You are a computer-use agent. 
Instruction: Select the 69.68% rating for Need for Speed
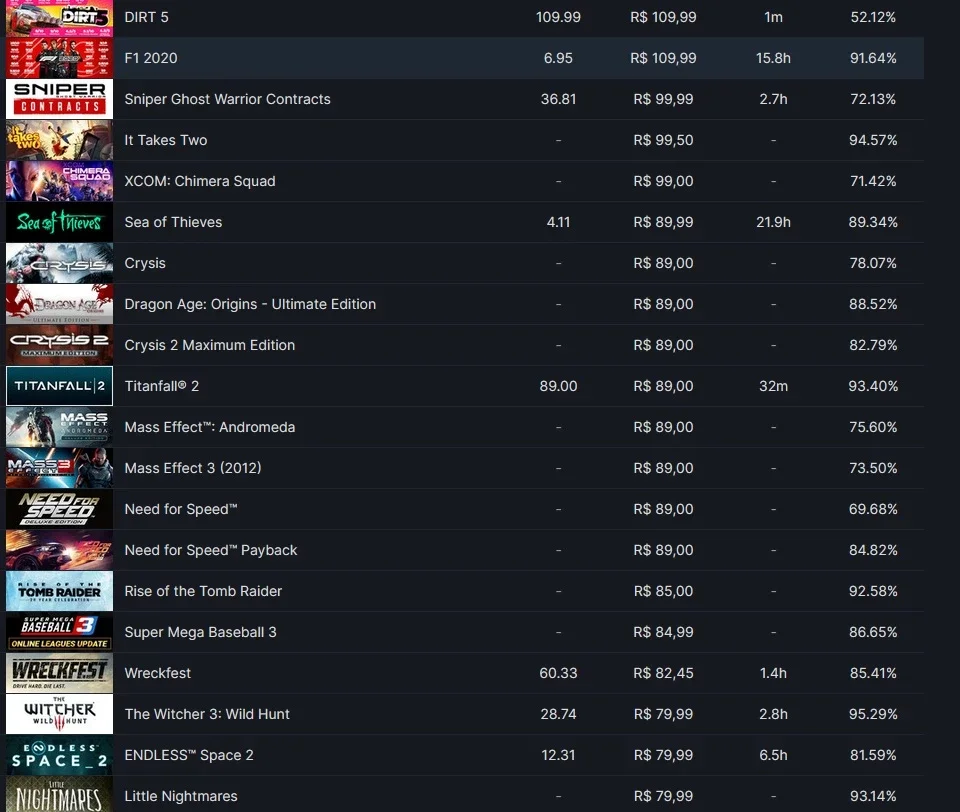click(873, 509)
